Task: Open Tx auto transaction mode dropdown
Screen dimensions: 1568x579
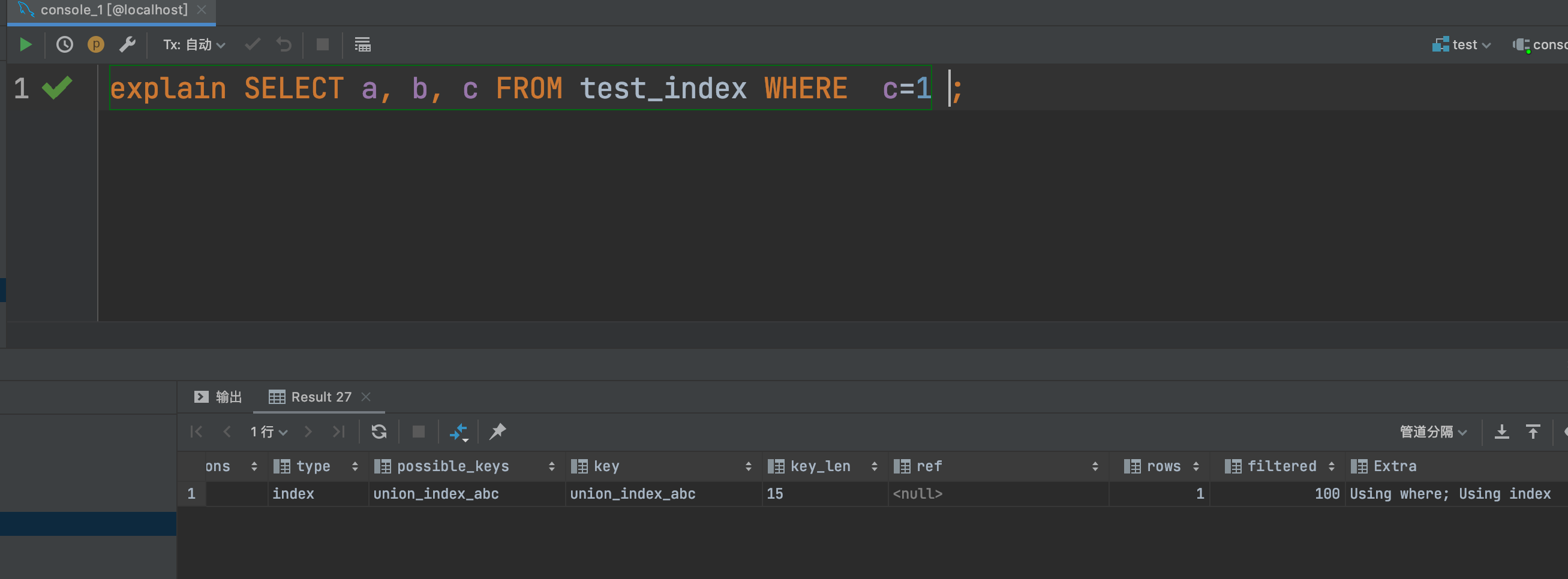Action: [194, 45]
